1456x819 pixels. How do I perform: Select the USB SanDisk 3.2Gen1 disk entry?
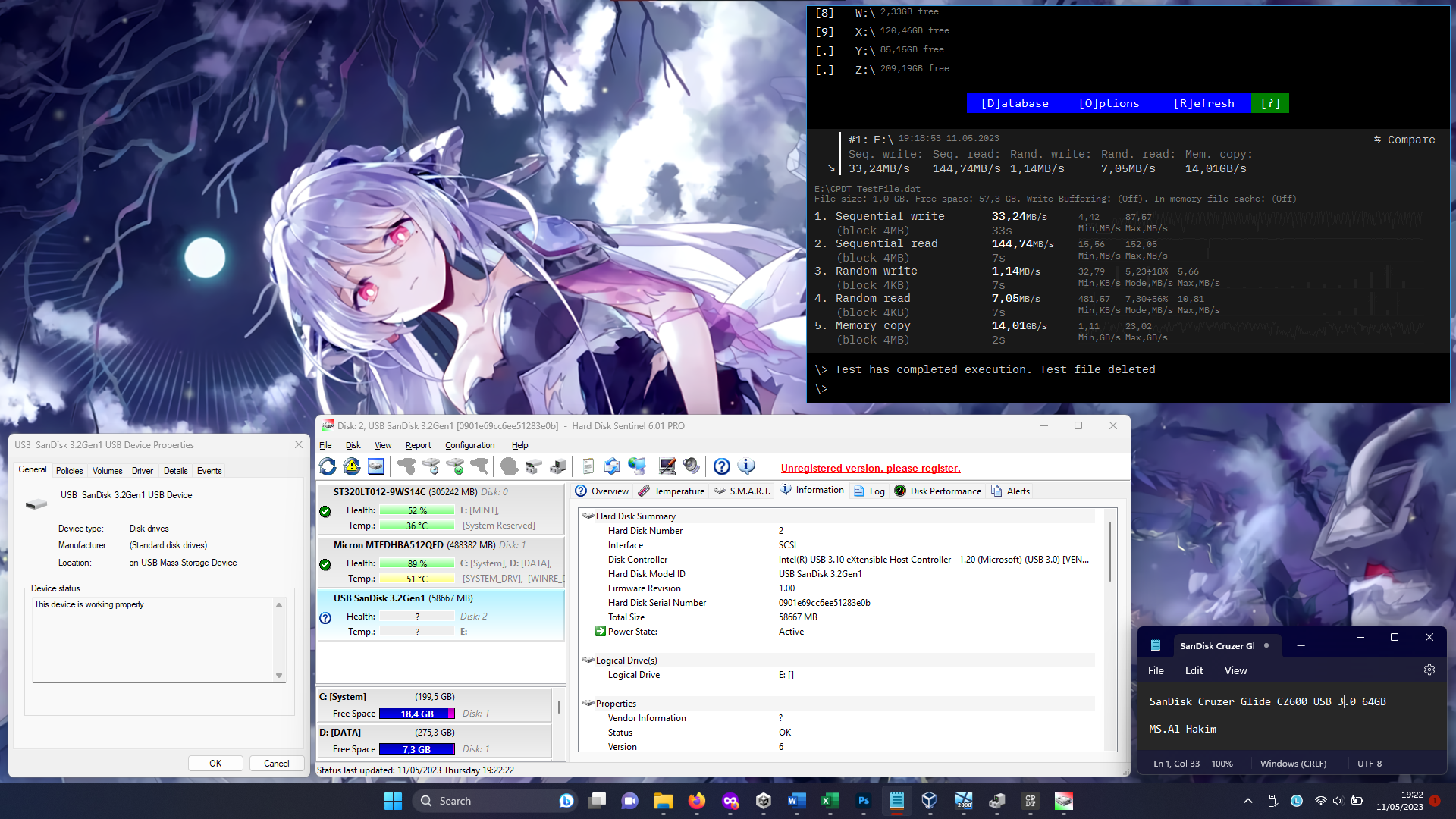[441, 615]
